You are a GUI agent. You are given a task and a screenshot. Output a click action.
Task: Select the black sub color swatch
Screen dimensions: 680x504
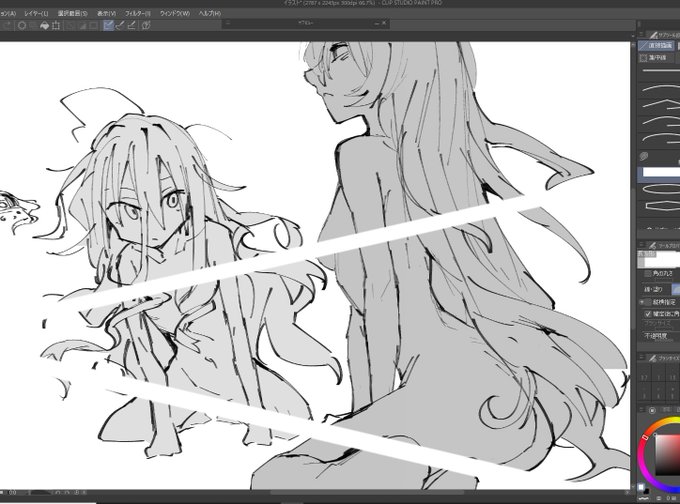(647, 491)
